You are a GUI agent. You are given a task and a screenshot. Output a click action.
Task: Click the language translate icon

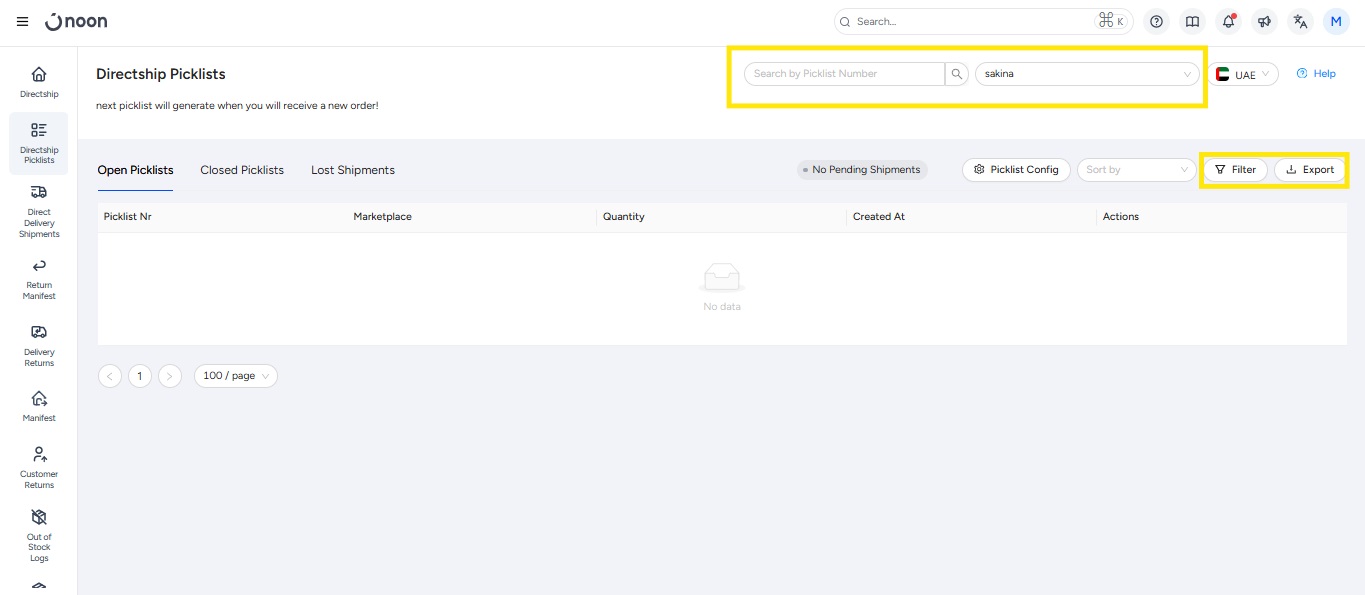(x=1300, y=21)
